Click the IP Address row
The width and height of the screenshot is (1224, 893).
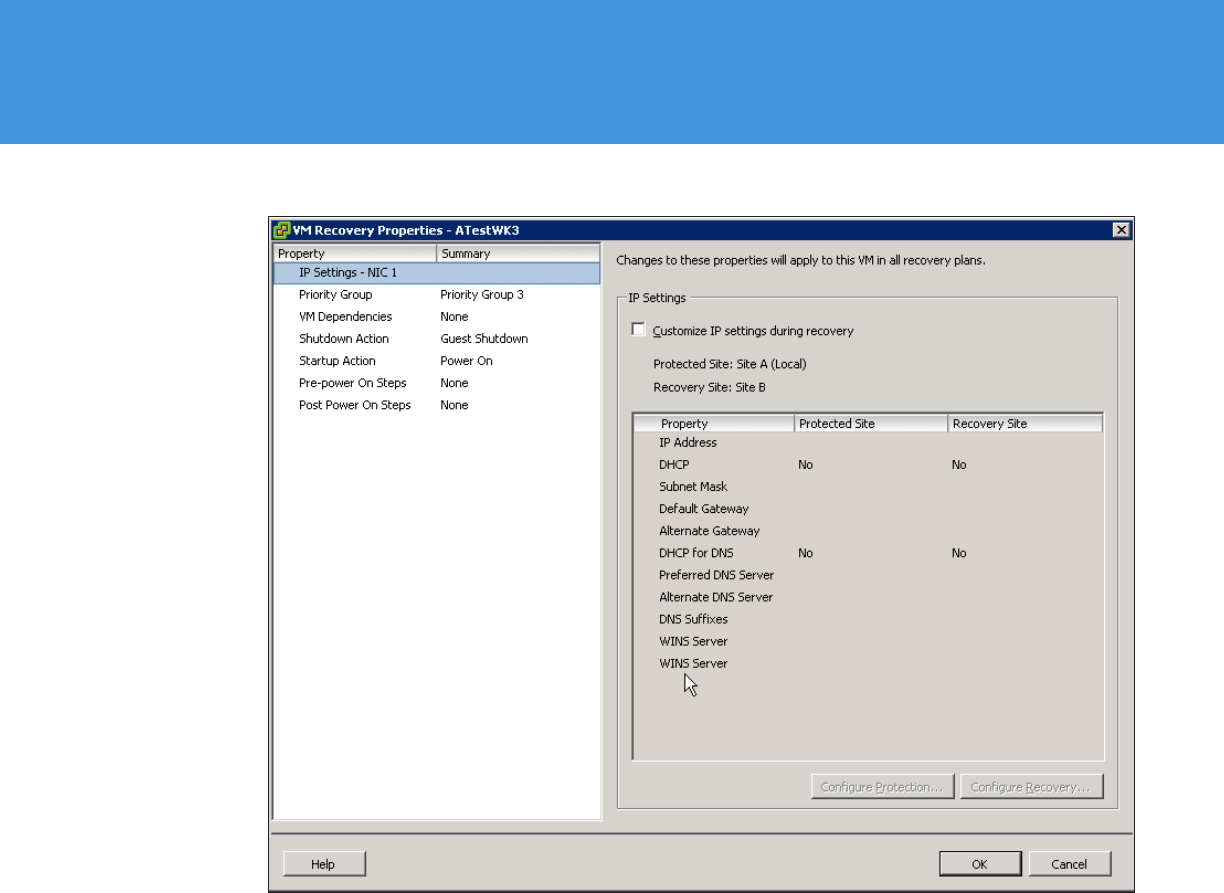868,442
